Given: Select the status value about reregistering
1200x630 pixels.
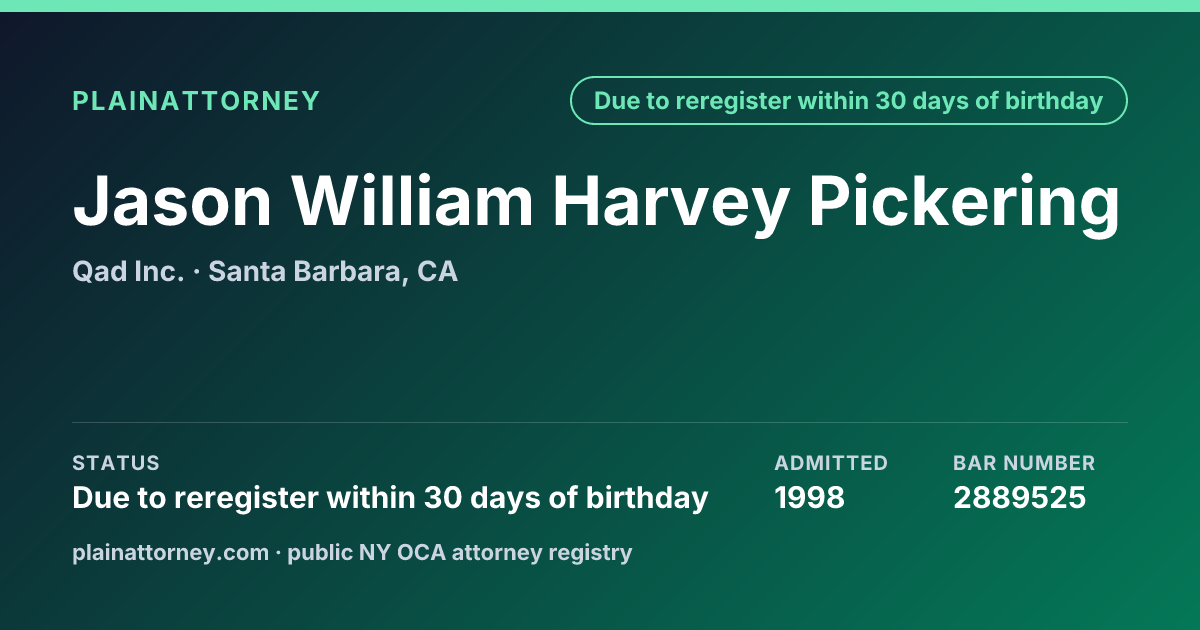Looking at the screenshot, I should 390,497.
